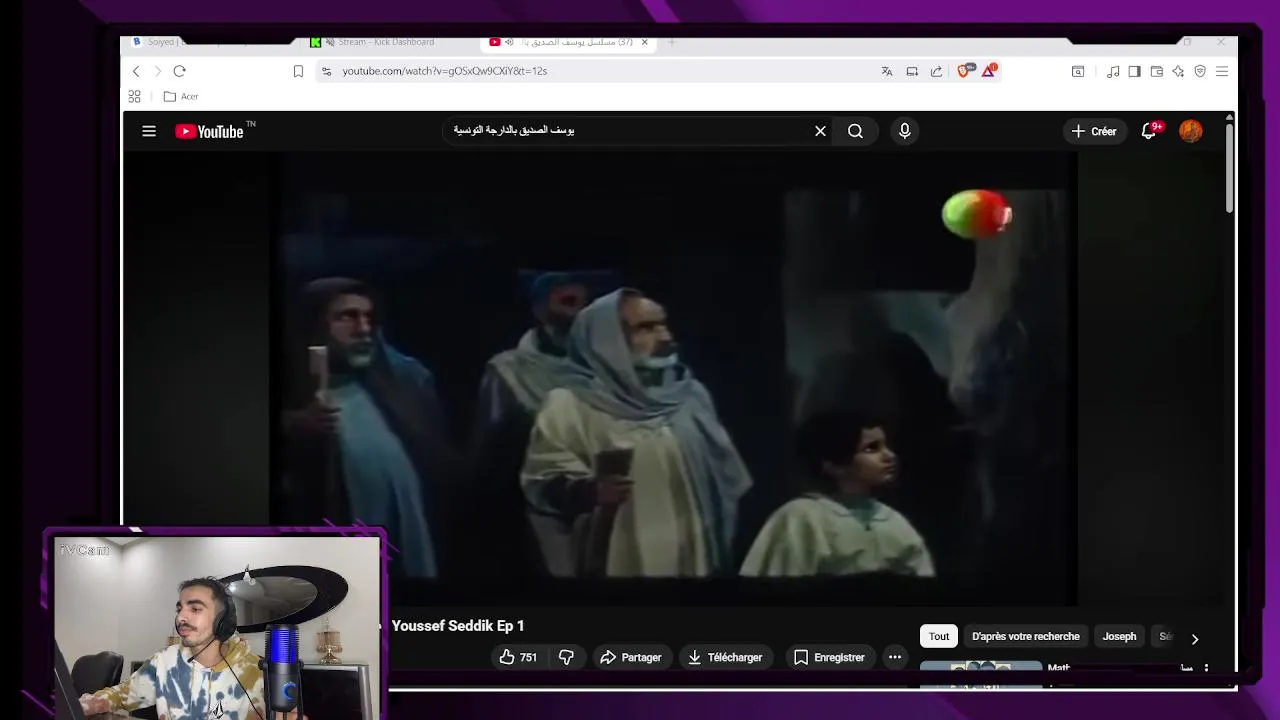Close the active YouTube tab
This screenshot has height=720, width=1280.
(x=645, y=42)
